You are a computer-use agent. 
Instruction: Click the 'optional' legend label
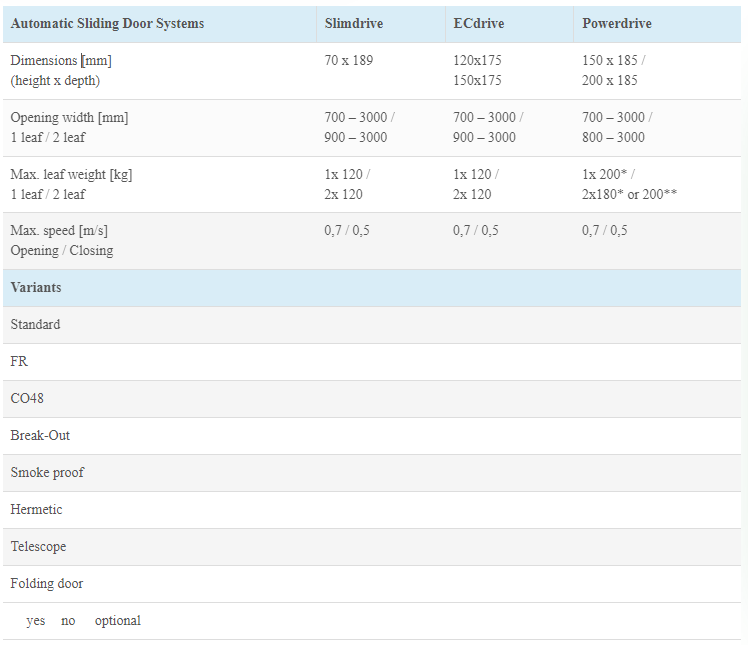coord(118,621)
